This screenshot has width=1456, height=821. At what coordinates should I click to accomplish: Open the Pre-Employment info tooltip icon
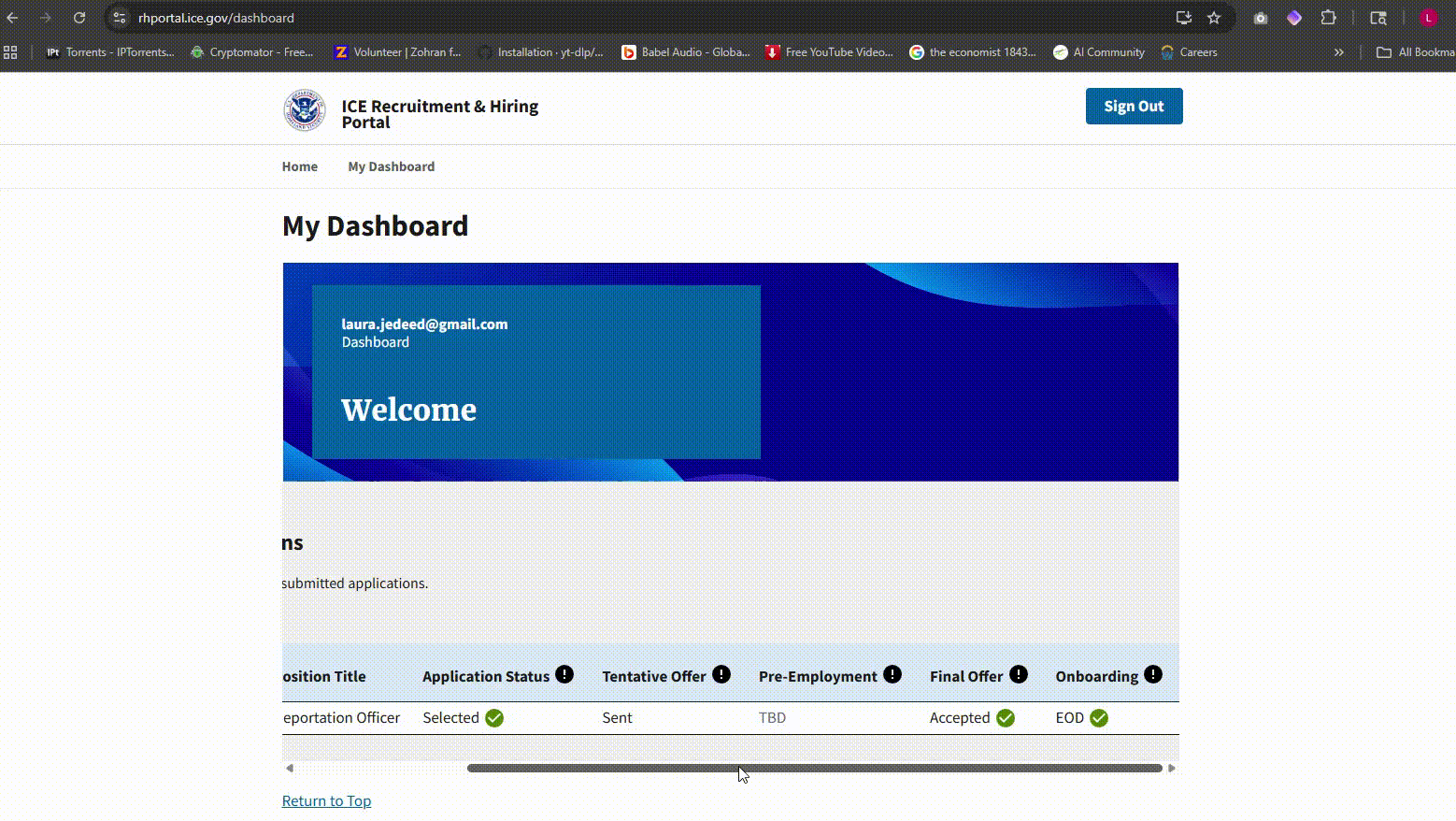(x=892, y=674)
